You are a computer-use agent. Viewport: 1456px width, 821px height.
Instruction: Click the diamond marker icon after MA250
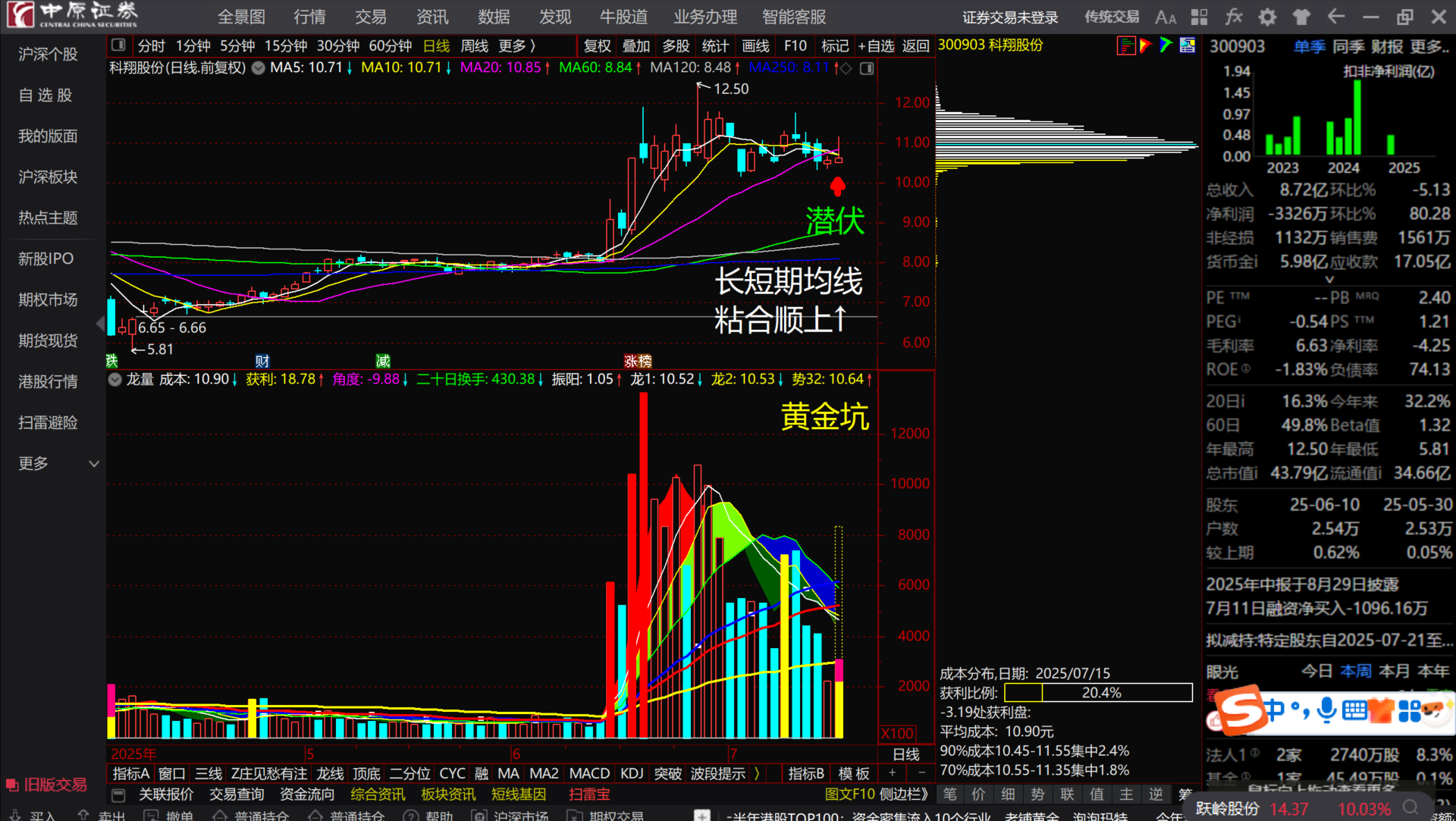pos(846,68)
